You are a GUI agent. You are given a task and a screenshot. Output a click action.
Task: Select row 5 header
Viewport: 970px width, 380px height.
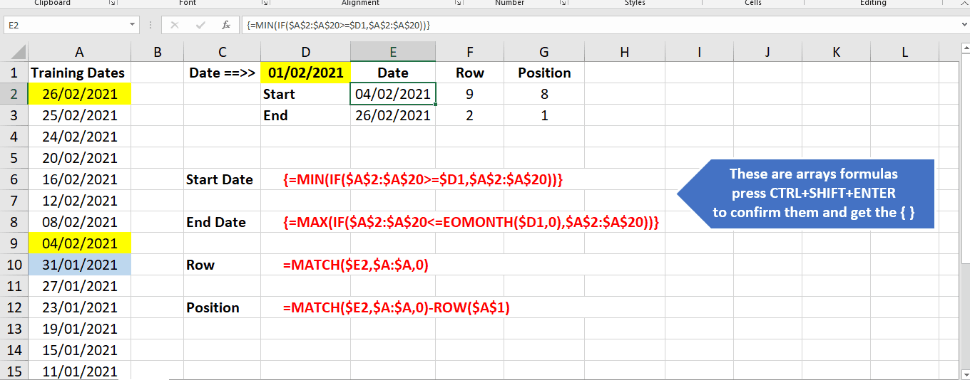[14, 158]
